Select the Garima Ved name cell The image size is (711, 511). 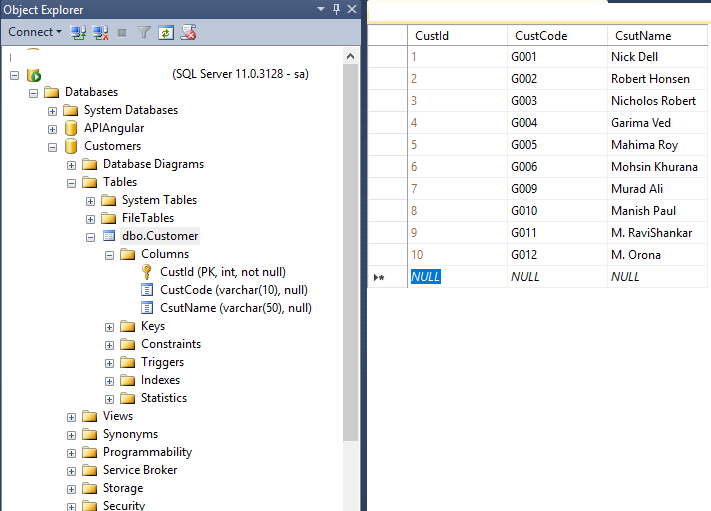pos(657,123)
